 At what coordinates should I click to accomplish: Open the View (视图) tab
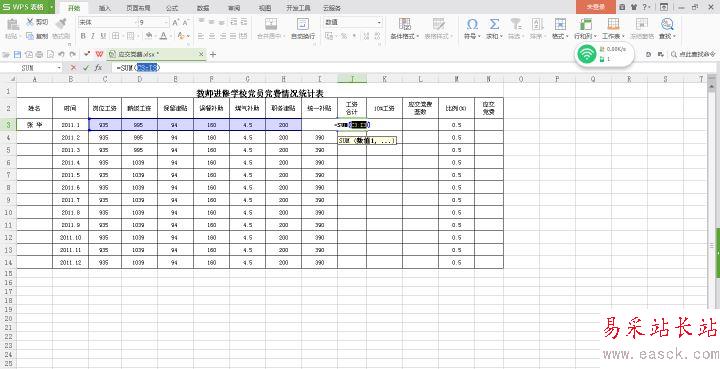(264, 8)
